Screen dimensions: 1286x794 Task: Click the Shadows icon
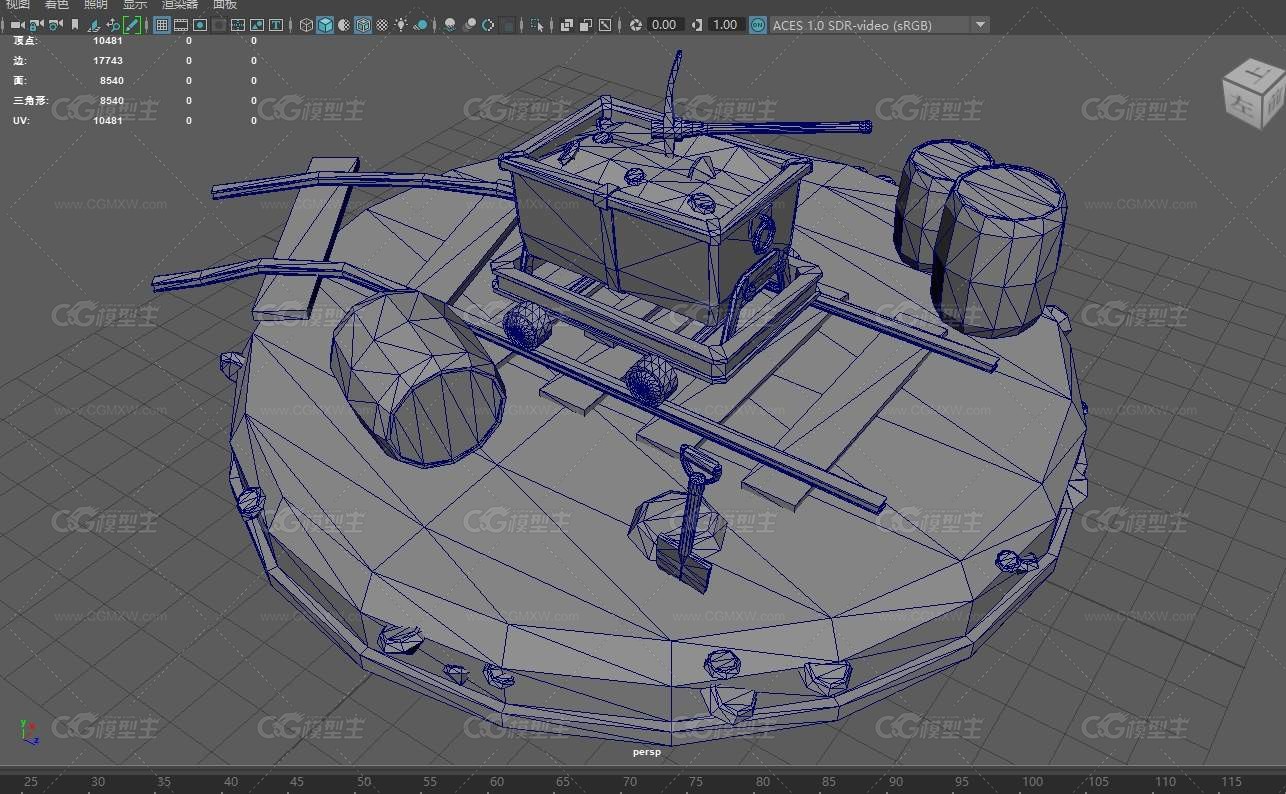pyautogui.click(x=420, y=25)
